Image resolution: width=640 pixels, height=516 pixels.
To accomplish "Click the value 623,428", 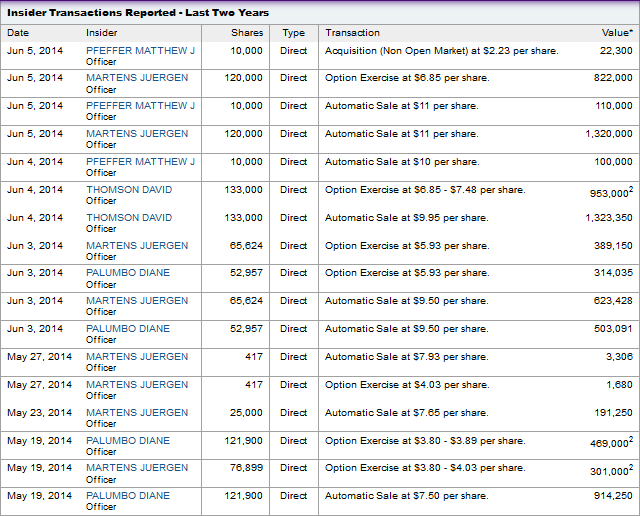I will point(613,301).
